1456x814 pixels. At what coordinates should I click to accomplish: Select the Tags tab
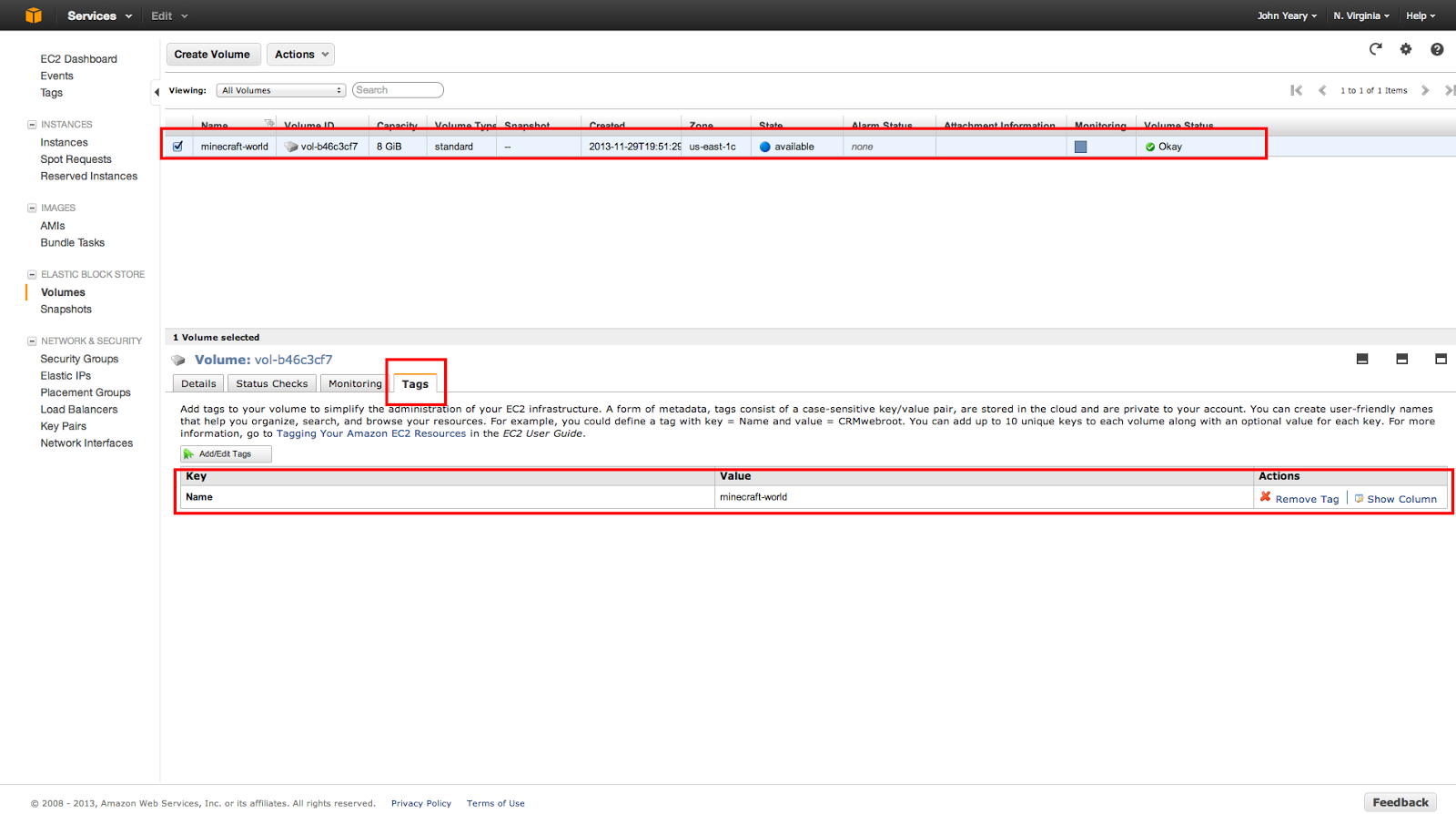pyautogui.click(x=415, y=384)
